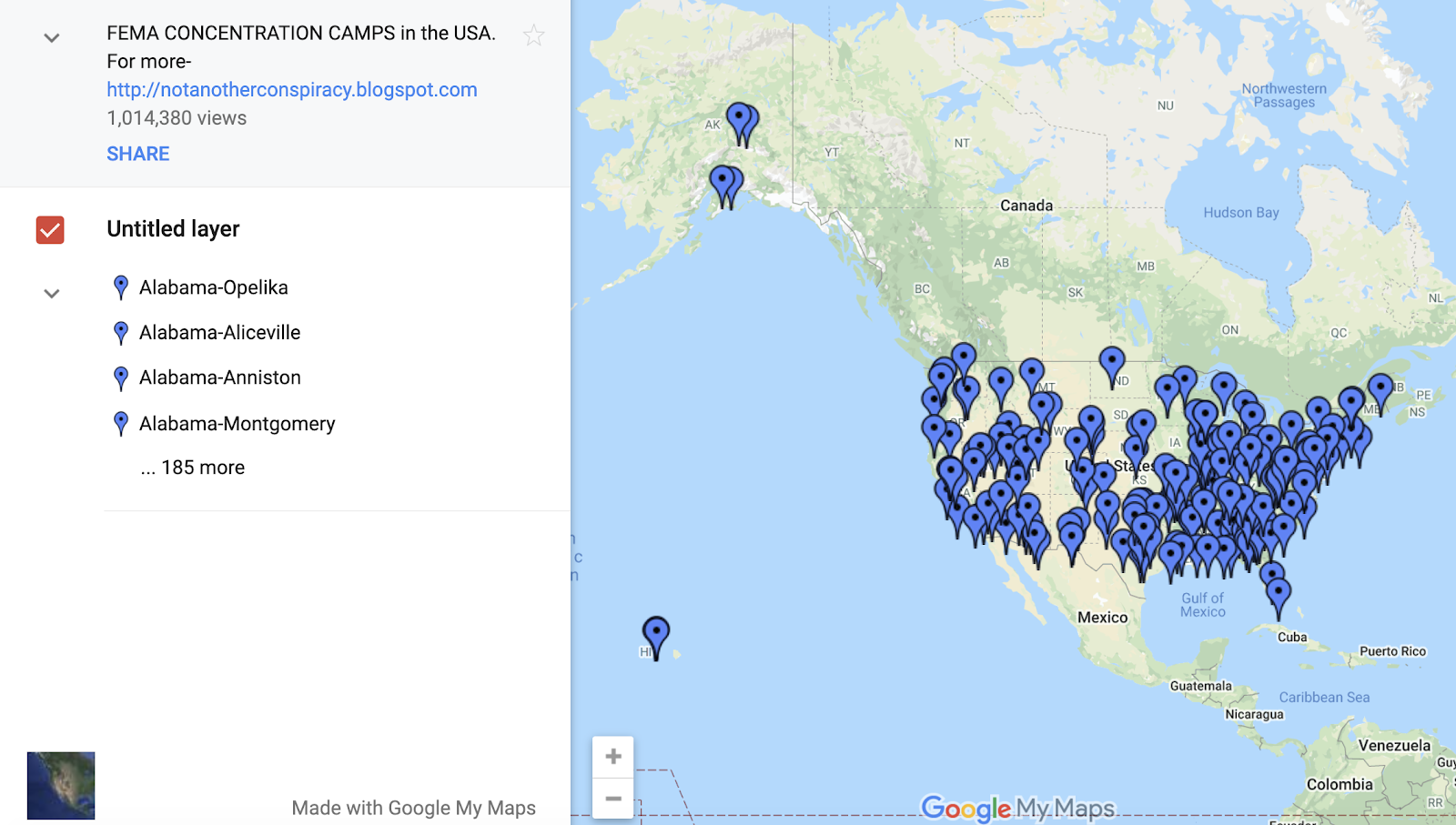Expand the '... 185 more' list

(193, 468)
